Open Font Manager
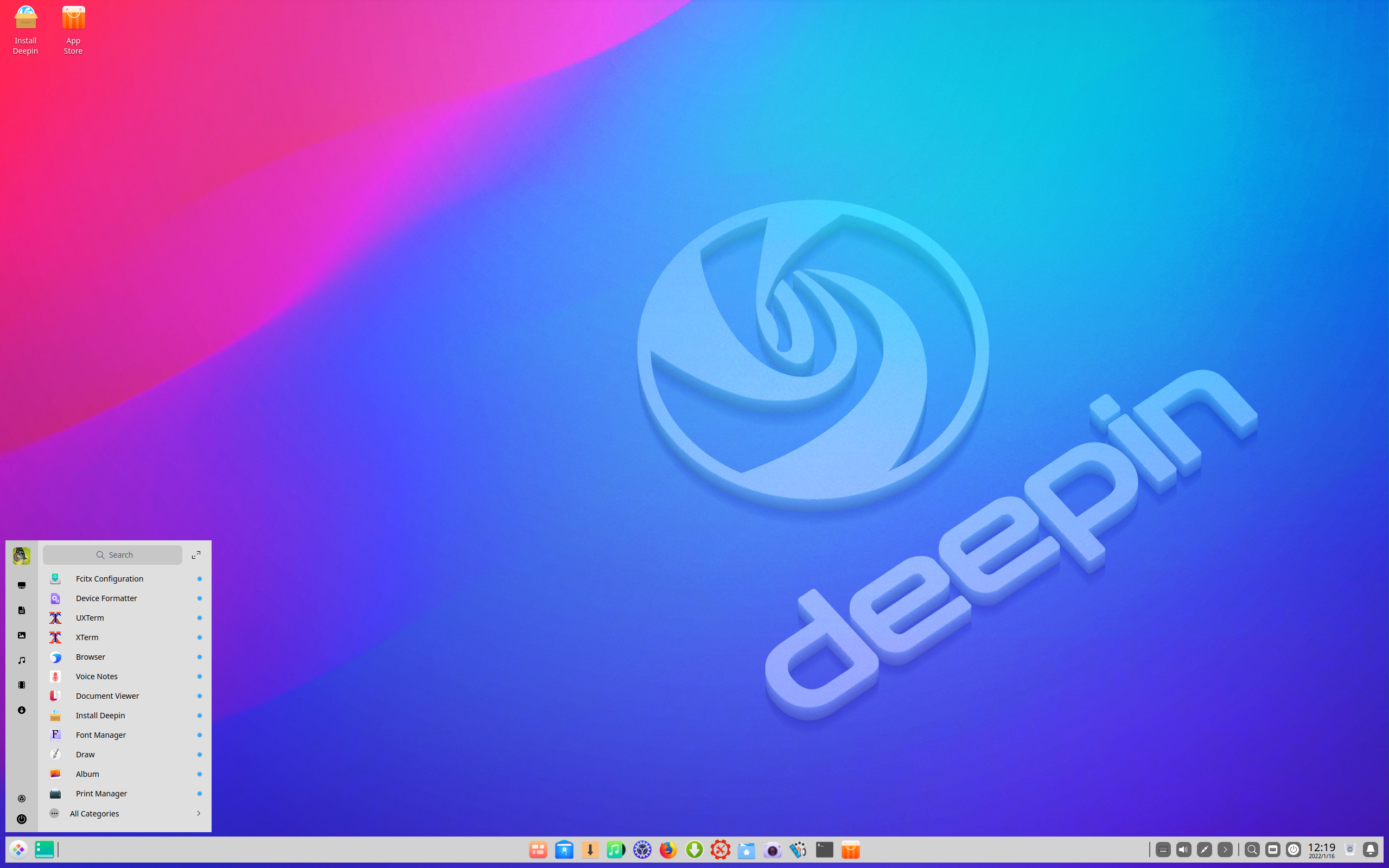The width and height of the screenshot is (1389, 868). 125,735
